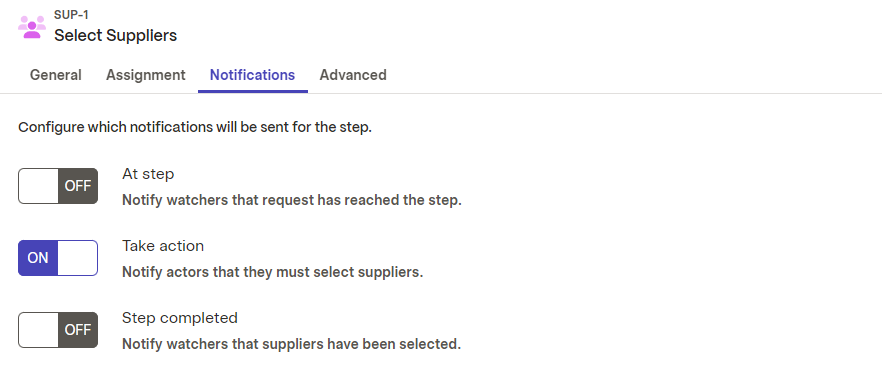This screenshot has width=882, height=370.
Task: Select the Notifications tab
Action: [x=253, y=75]
